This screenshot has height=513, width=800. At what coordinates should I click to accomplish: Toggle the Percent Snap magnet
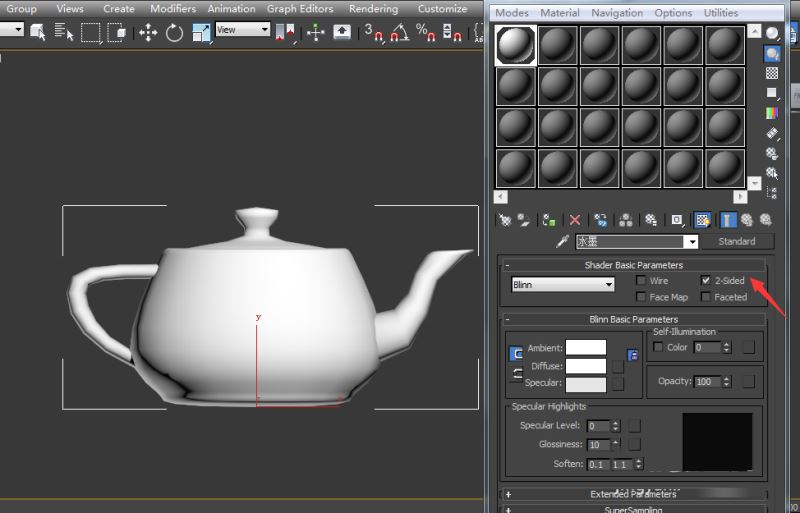(x=425, y=32)
